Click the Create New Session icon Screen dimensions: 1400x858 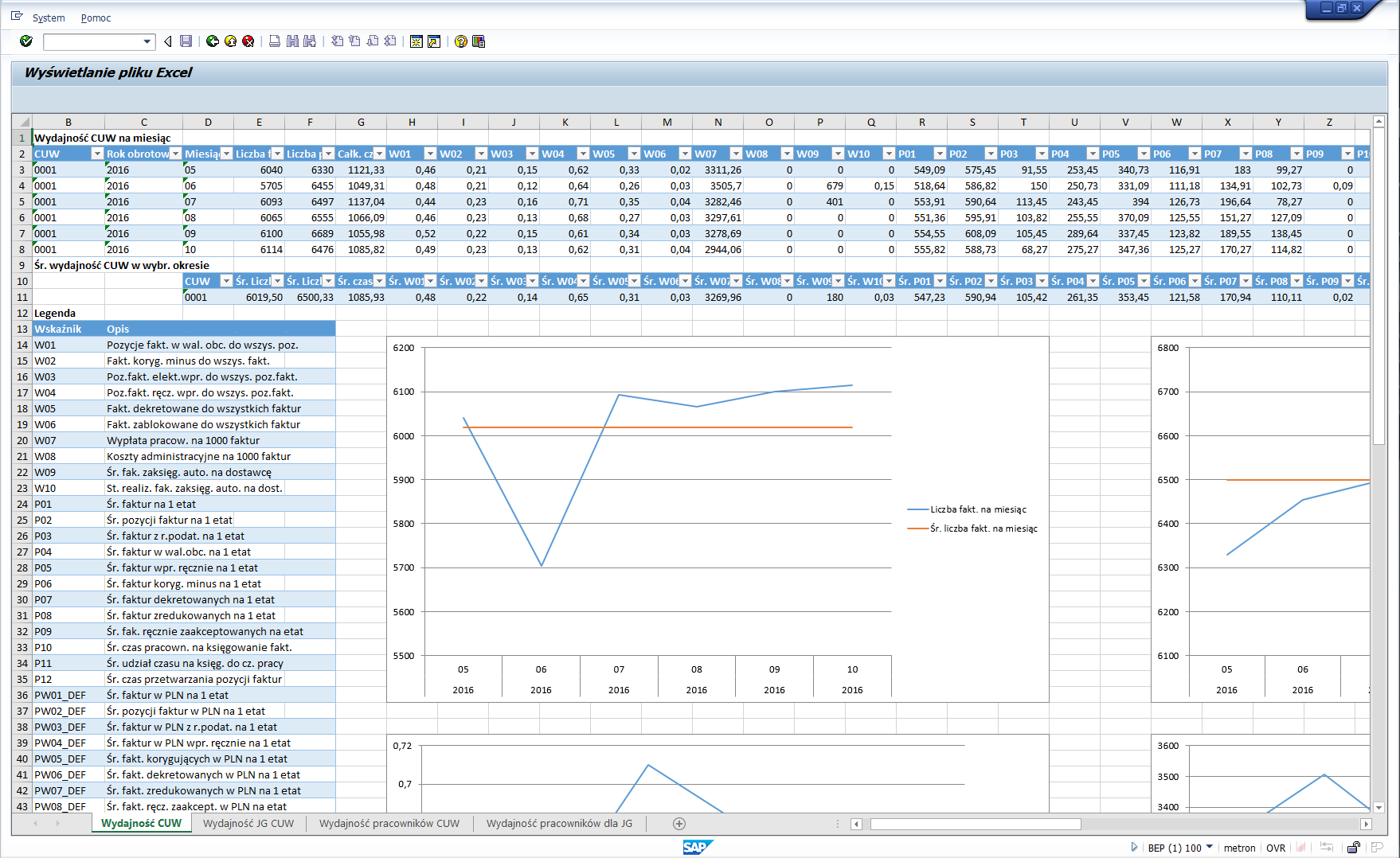coord(416,41)
